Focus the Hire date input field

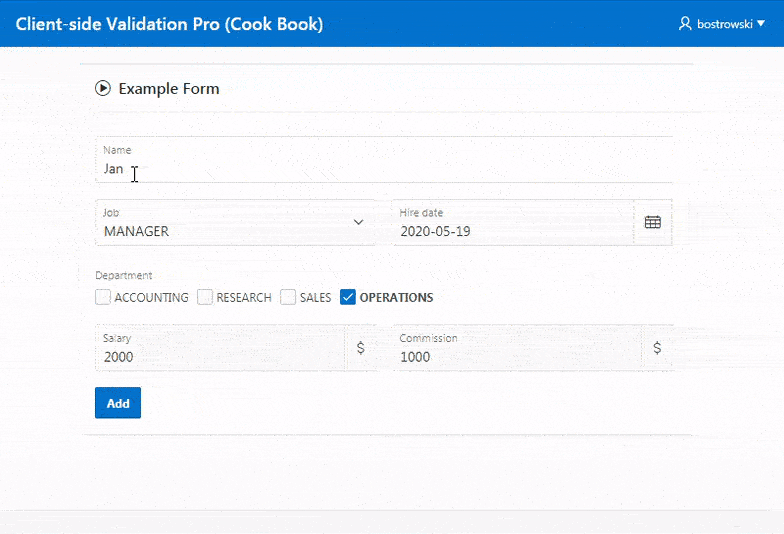[x=510, y=231]
